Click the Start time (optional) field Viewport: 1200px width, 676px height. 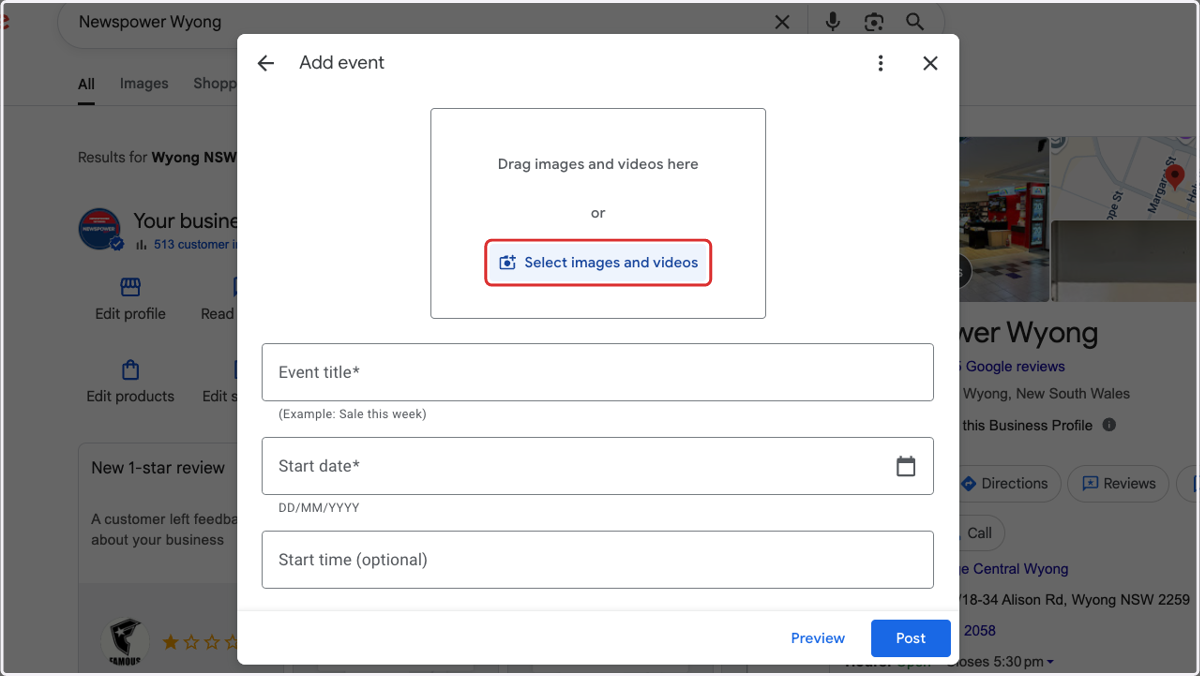tap(598, 560)
